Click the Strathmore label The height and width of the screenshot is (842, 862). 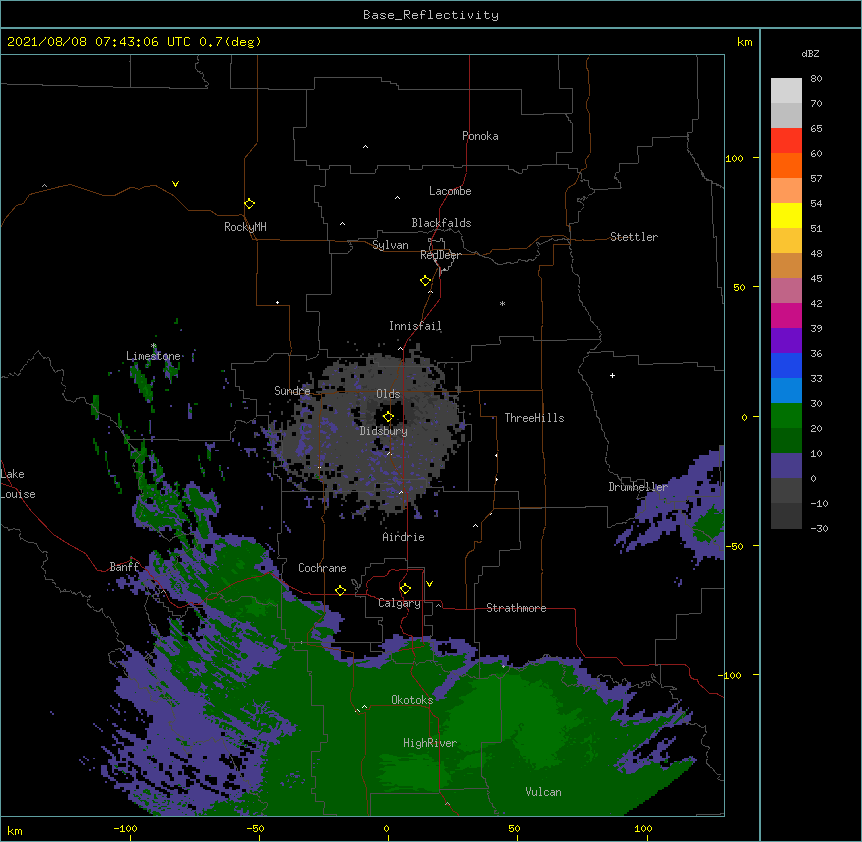click(516, 608)
